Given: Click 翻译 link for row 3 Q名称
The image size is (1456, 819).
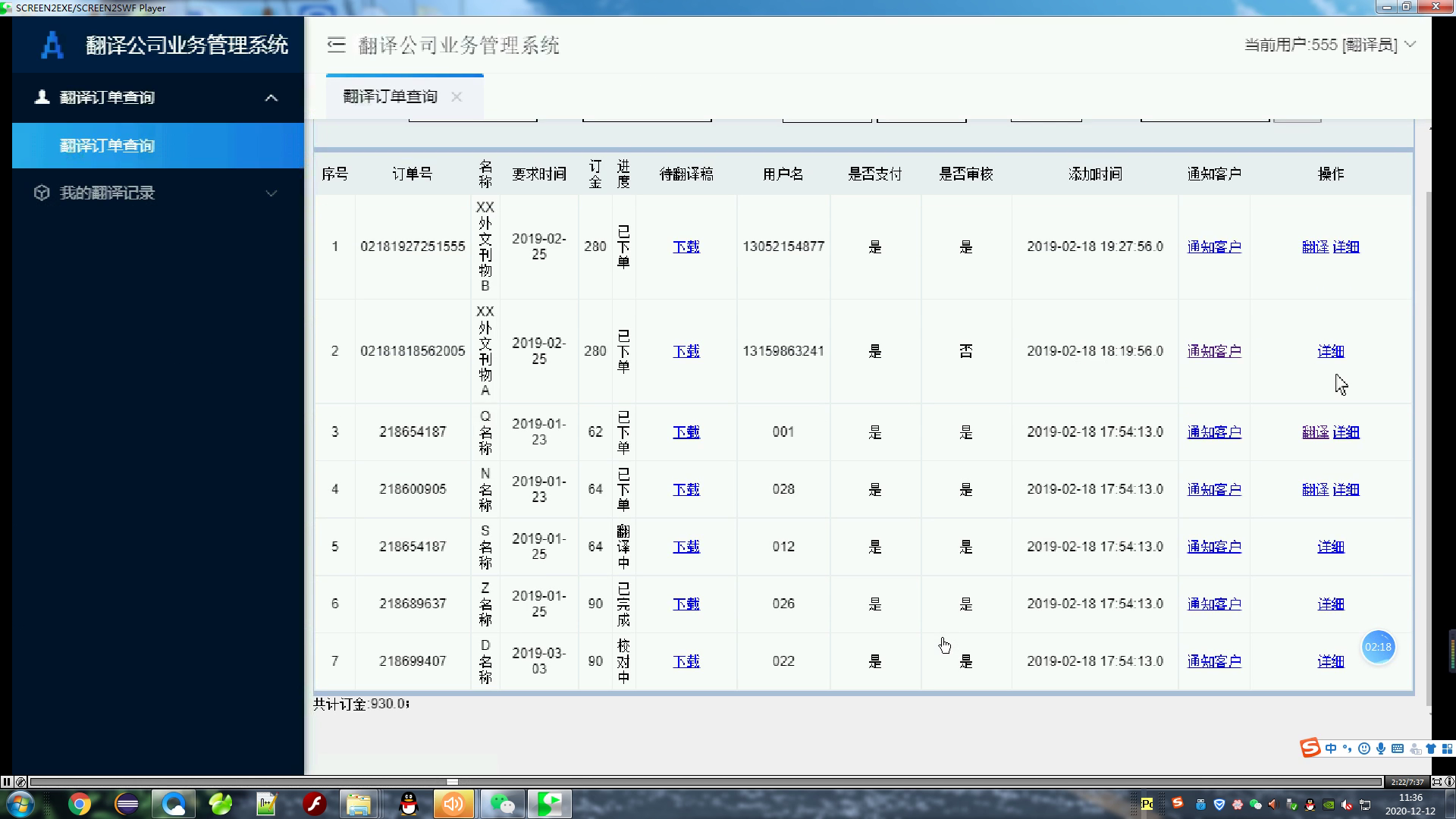Looking at the screenshot, I should [x=1315, y=431].
